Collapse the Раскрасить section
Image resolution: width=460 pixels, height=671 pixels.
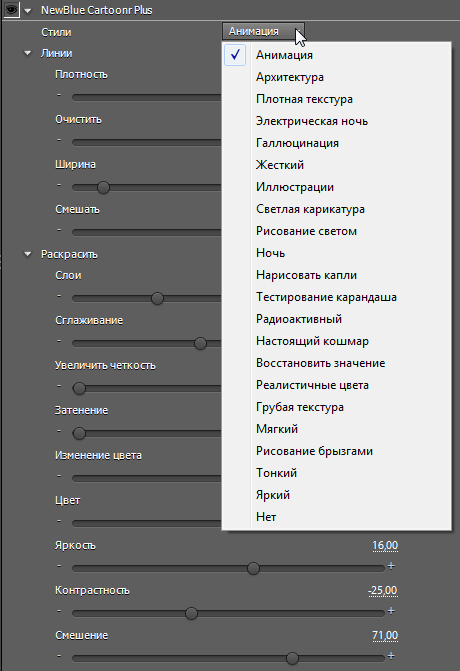click(28, 254)
